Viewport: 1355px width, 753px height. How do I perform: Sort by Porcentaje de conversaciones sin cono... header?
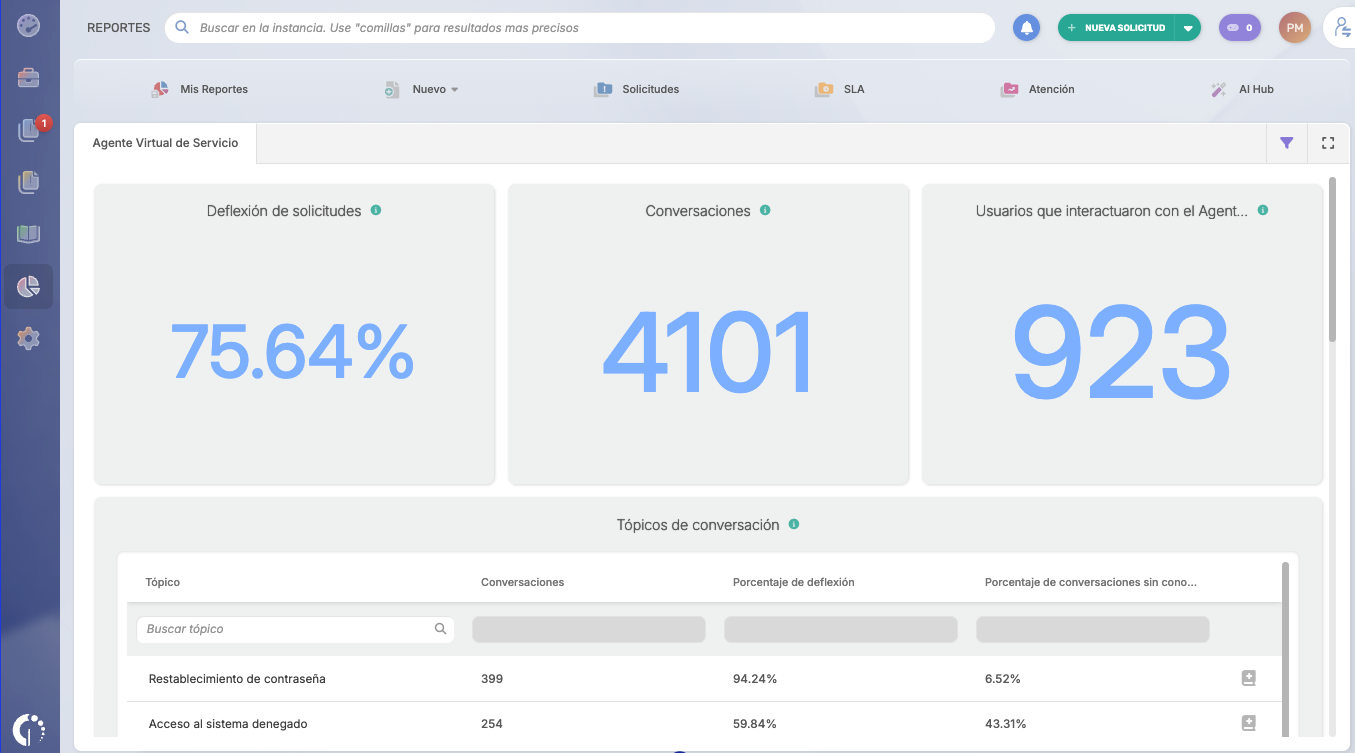coord(1091,582)
